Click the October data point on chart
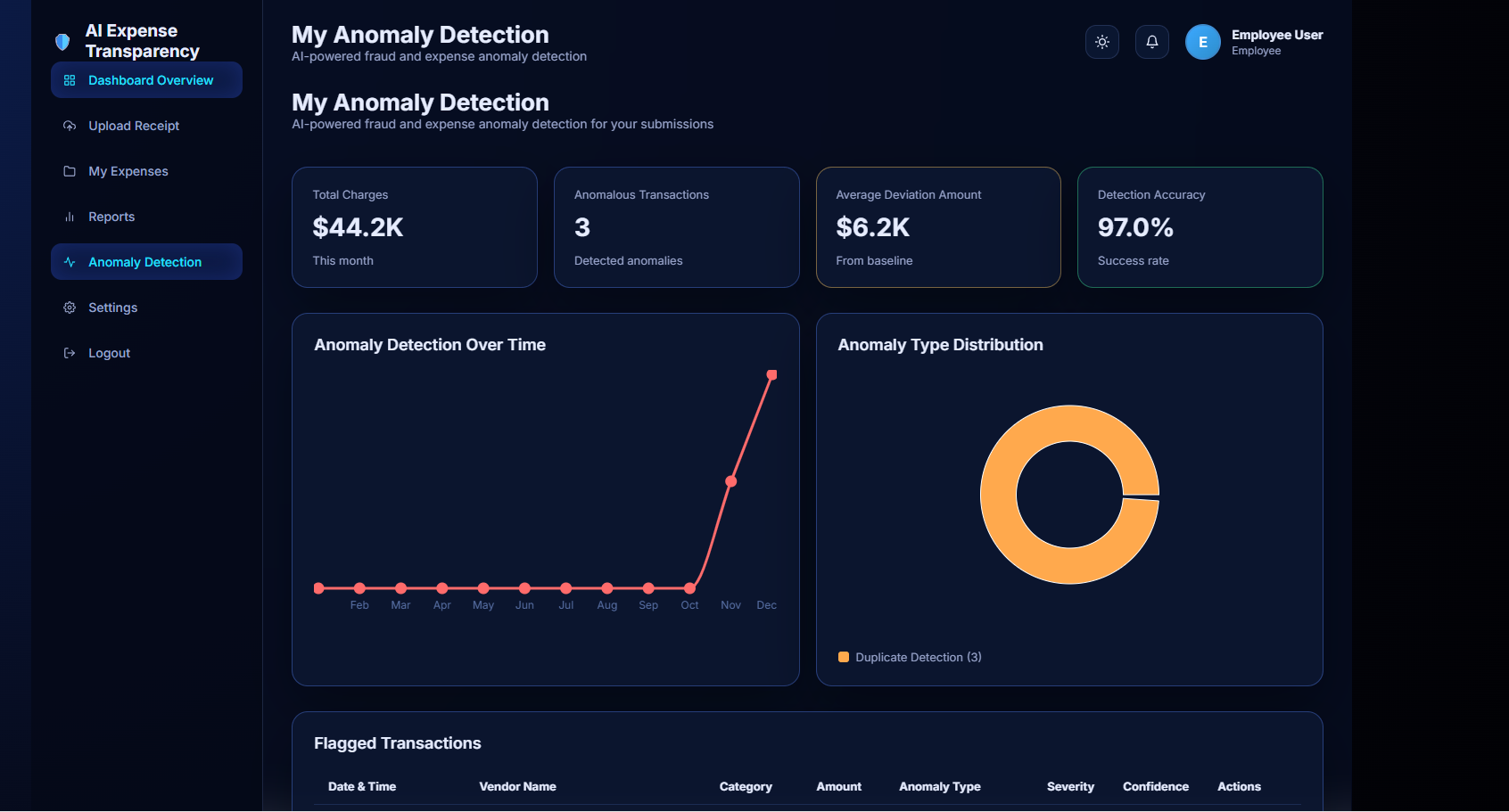Image resolution: width=1509 pixels, height=812 pixels. coord(689,588)
